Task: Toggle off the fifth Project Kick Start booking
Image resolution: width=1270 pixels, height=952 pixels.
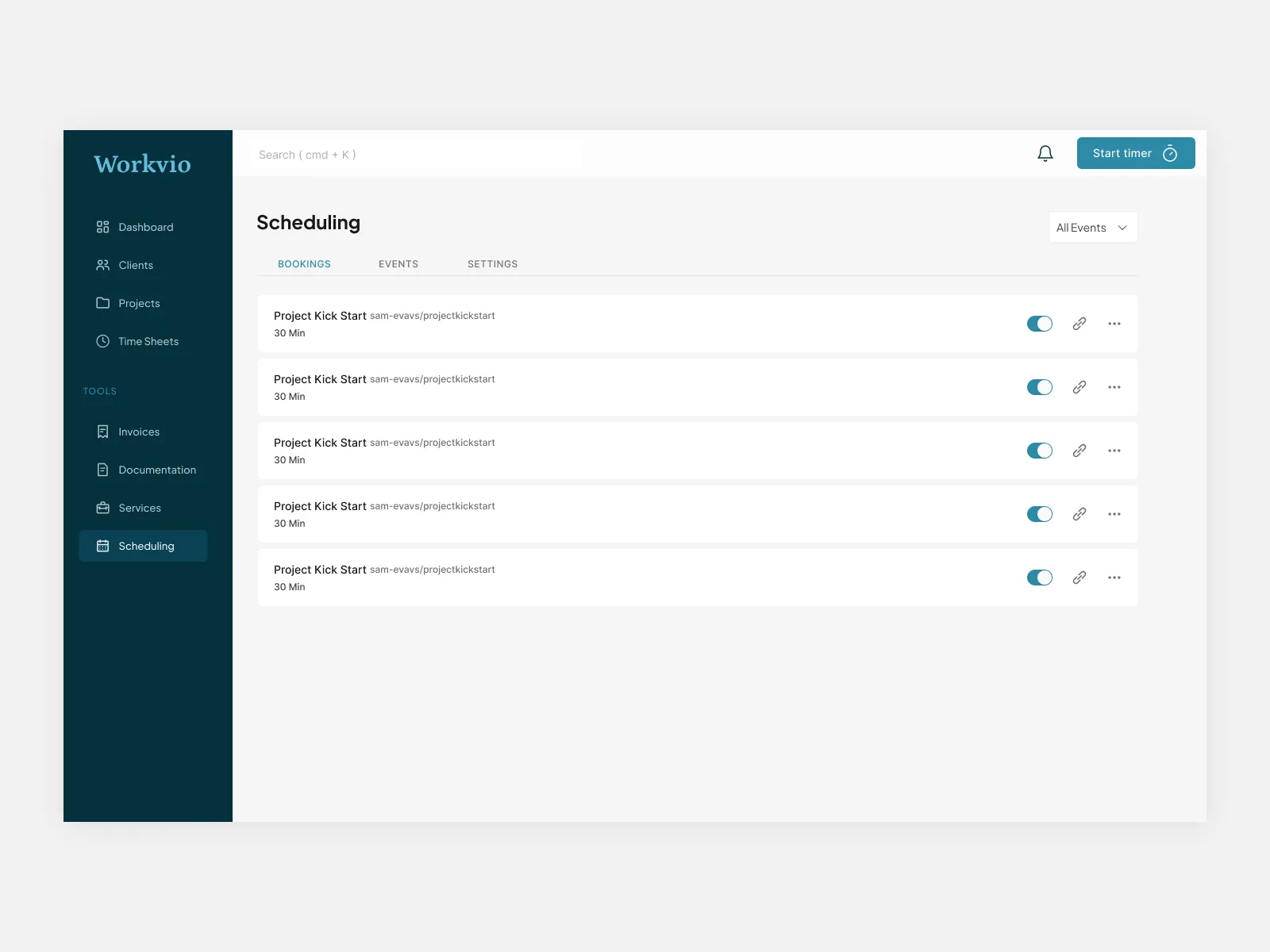Action: pos(1040,578)
